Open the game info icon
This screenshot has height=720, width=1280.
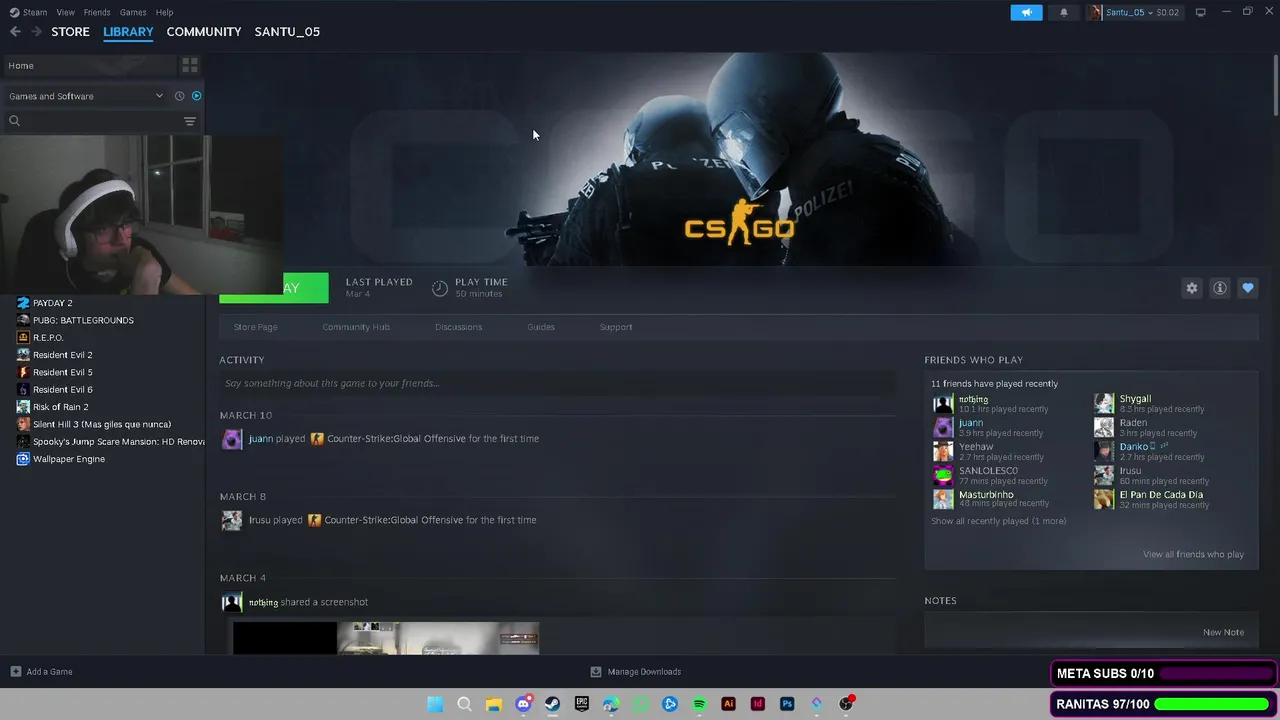pos(1219,288)
